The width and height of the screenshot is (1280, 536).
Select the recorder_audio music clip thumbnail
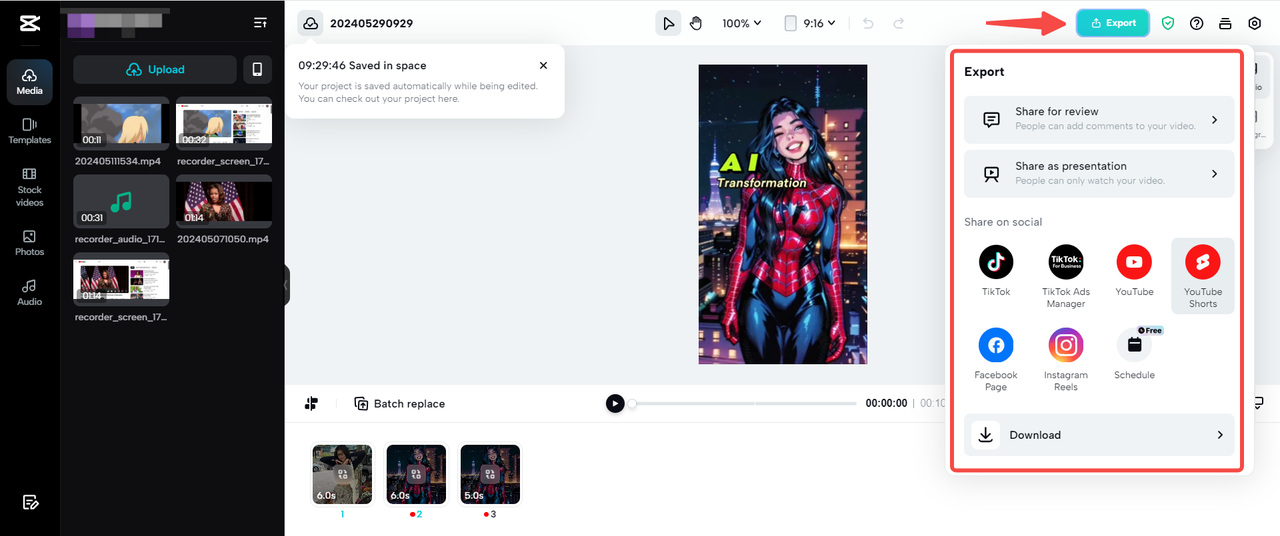click(x=121, y=202)
